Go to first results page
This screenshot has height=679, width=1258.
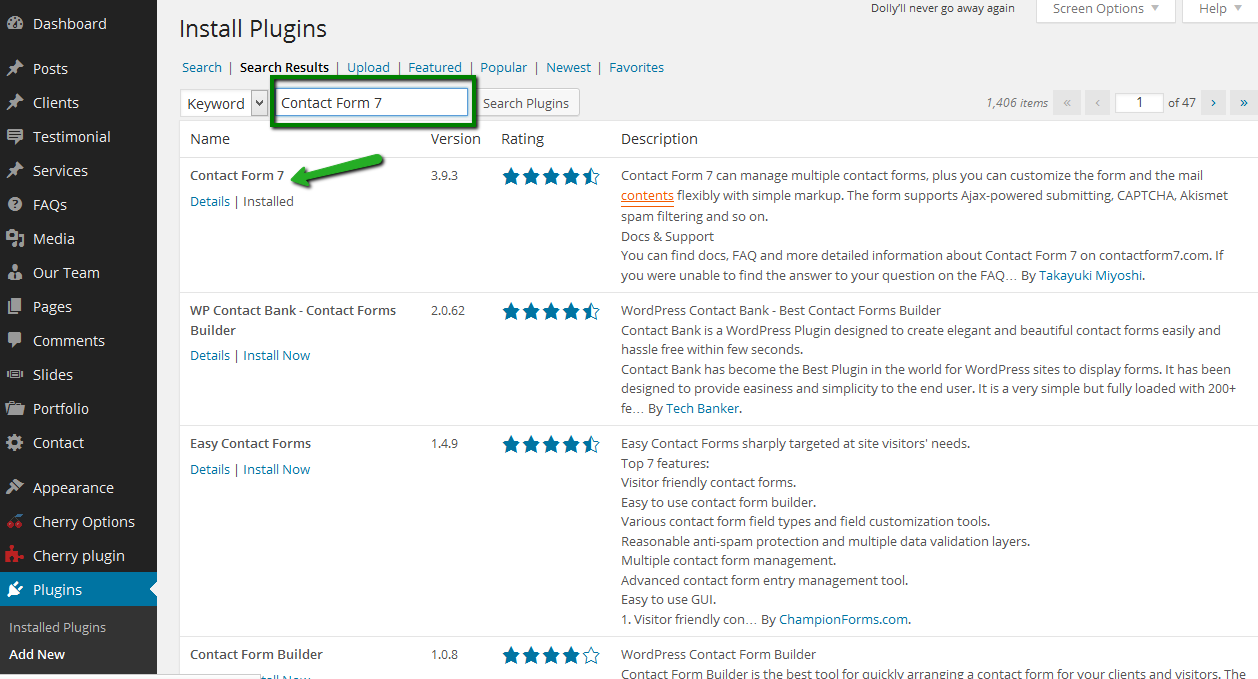tap(1067, 102)
